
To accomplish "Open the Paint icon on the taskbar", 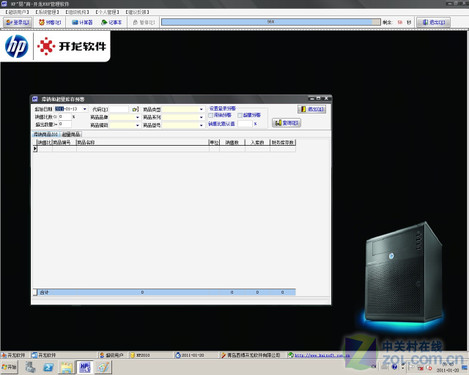I will 103,367.
